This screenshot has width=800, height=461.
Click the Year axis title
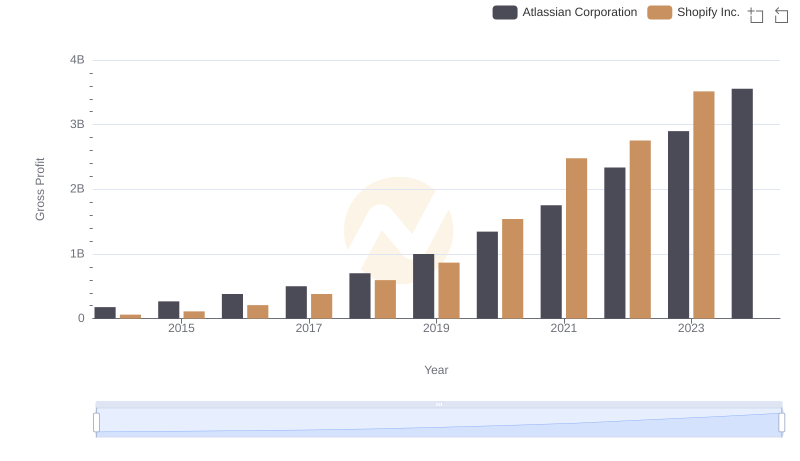tap(436, 370)
